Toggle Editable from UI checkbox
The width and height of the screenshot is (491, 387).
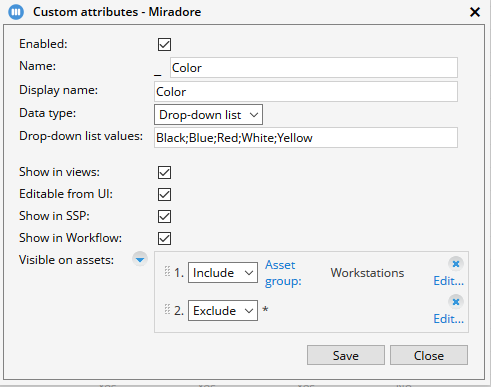(x=164, y=194)
